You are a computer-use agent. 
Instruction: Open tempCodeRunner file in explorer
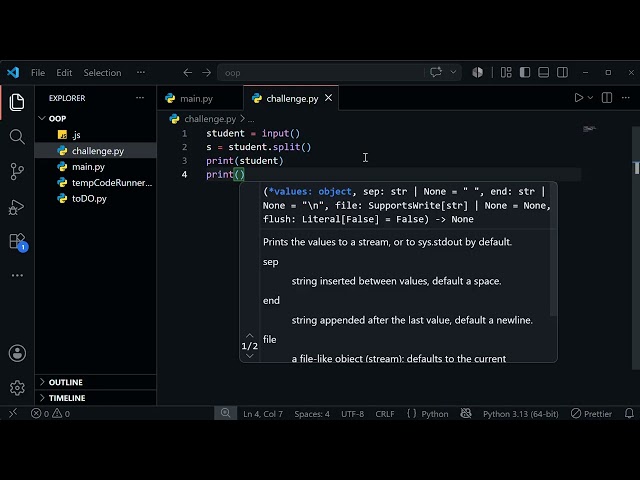pos(96,182)
